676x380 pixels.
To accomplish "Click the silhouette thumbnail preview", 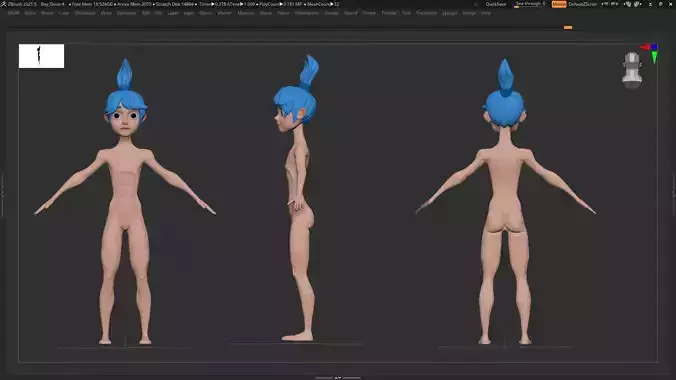I will [x=41, y=56].
